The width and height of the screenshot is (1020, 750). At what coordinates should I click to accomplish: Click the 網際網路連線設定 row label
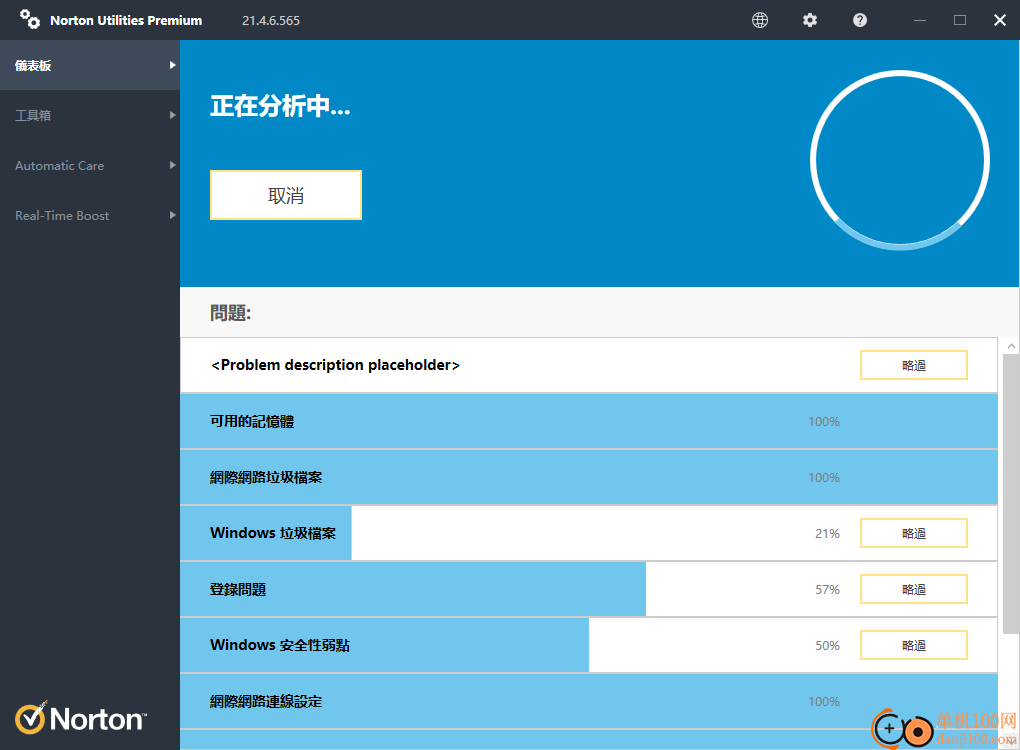coord(266,701)
